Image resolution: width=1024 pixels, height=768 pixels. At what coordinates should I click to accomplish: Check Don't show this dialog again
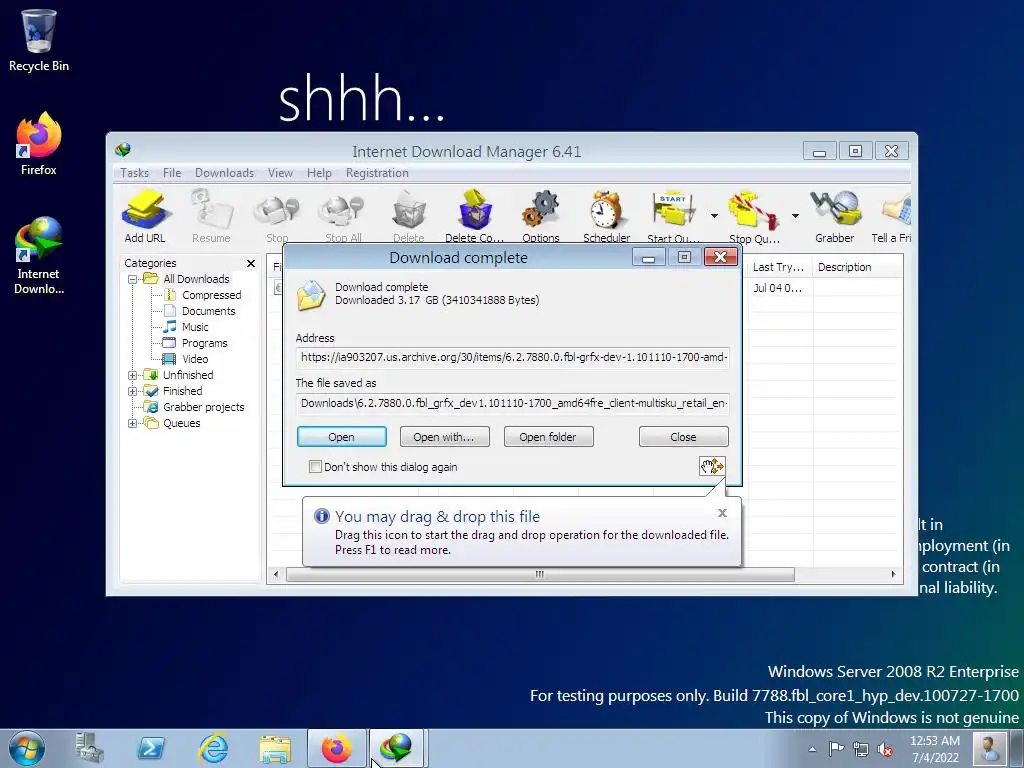pos(315,466)
